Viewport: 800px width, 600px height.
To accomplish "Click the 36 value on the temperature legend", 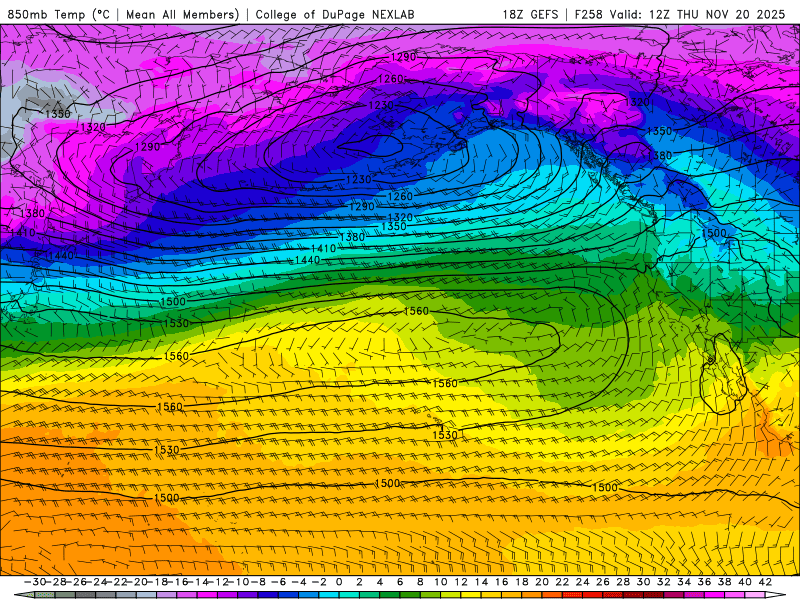I will pos(705,582).
